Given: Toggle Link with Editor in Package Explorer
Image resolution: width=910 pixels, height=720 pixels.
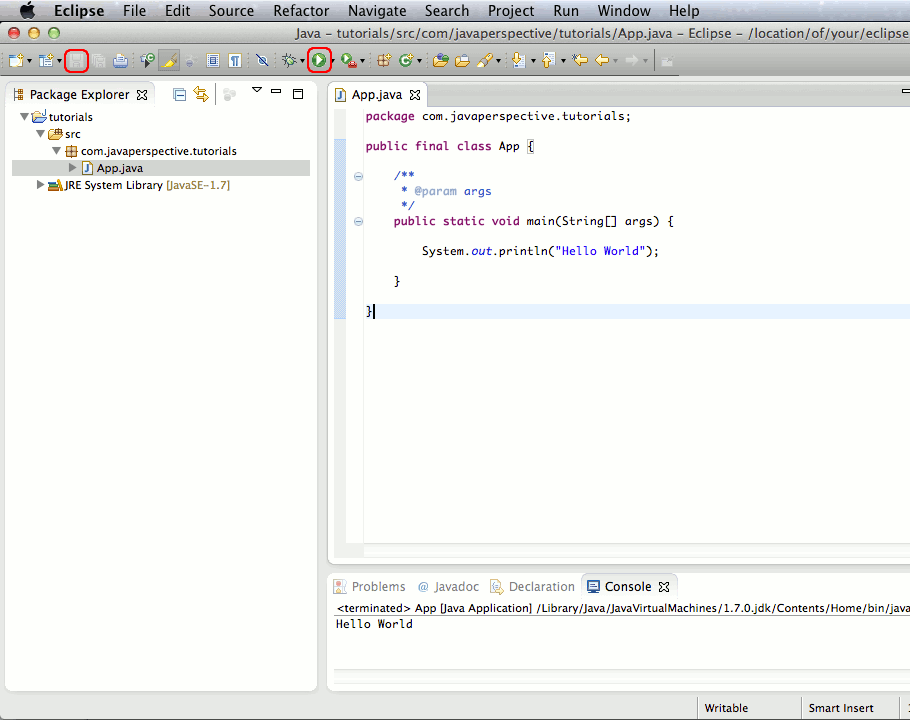Looking at the screenshot, I should click(201, 95).
